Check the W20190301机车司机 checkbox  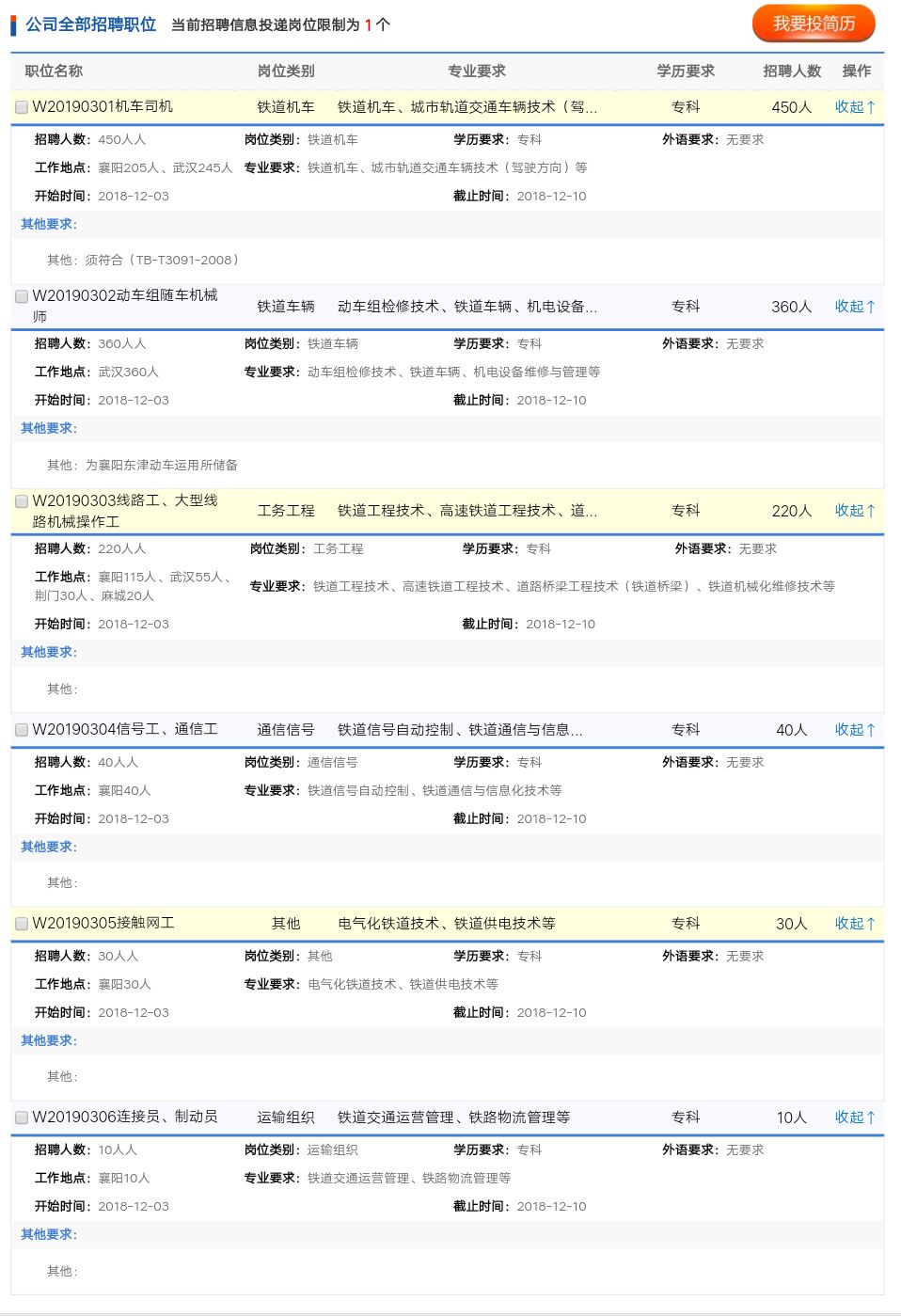[x=22, y=107]
